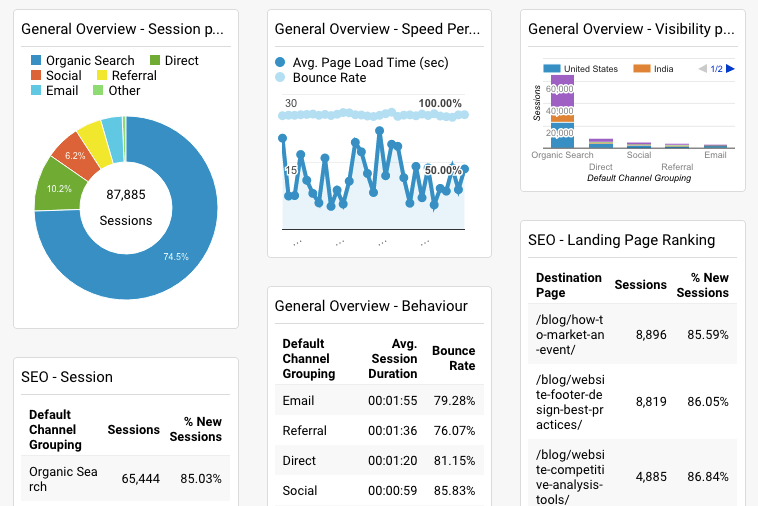The image size is (758, 506).
Task: Click the SEO - Landing Page Ranking title
Action: click(x=621, y=240)
